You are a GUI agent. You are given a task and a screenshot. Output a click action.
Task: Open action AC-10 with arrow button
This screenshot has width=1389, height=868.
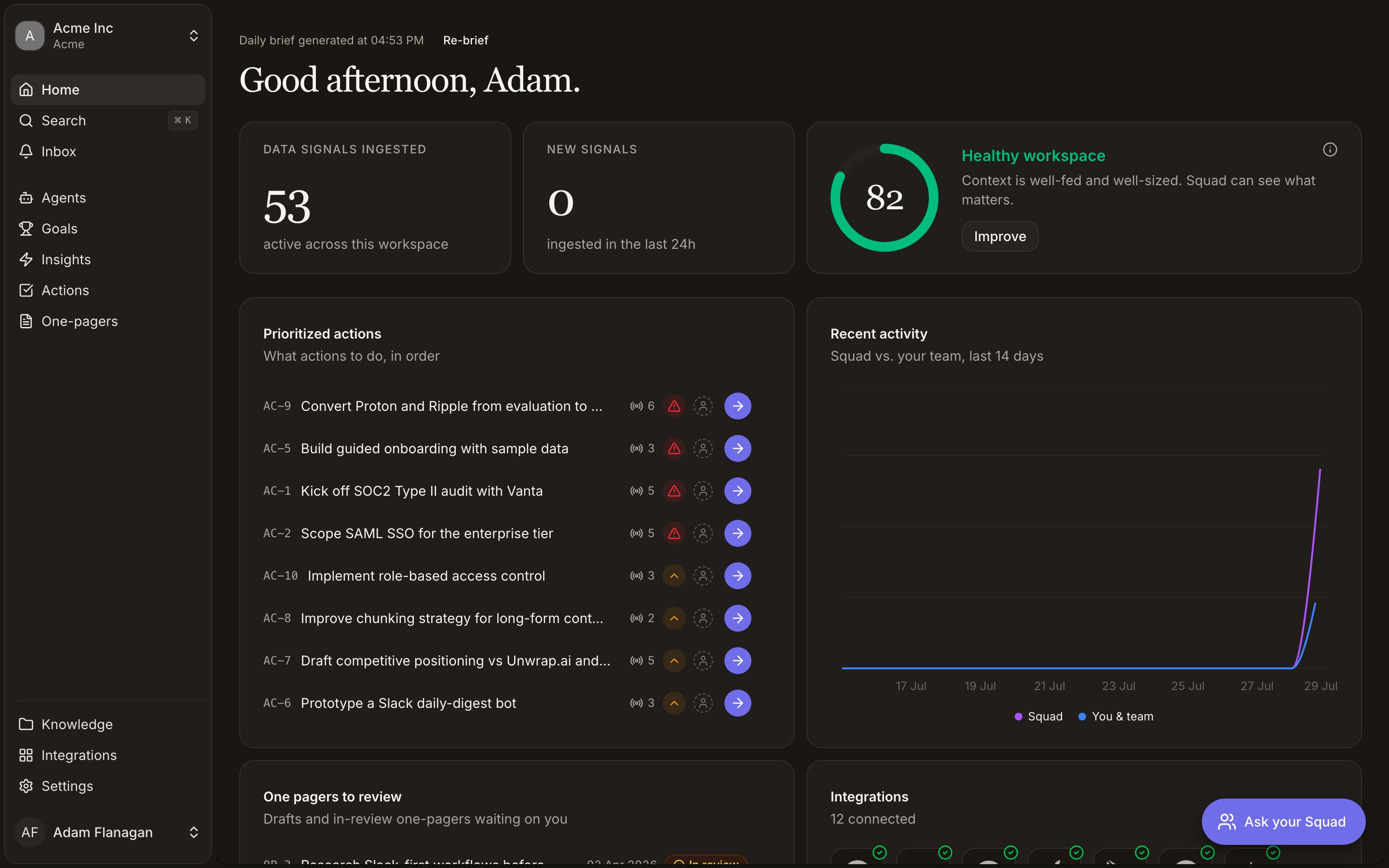(737, 576)
